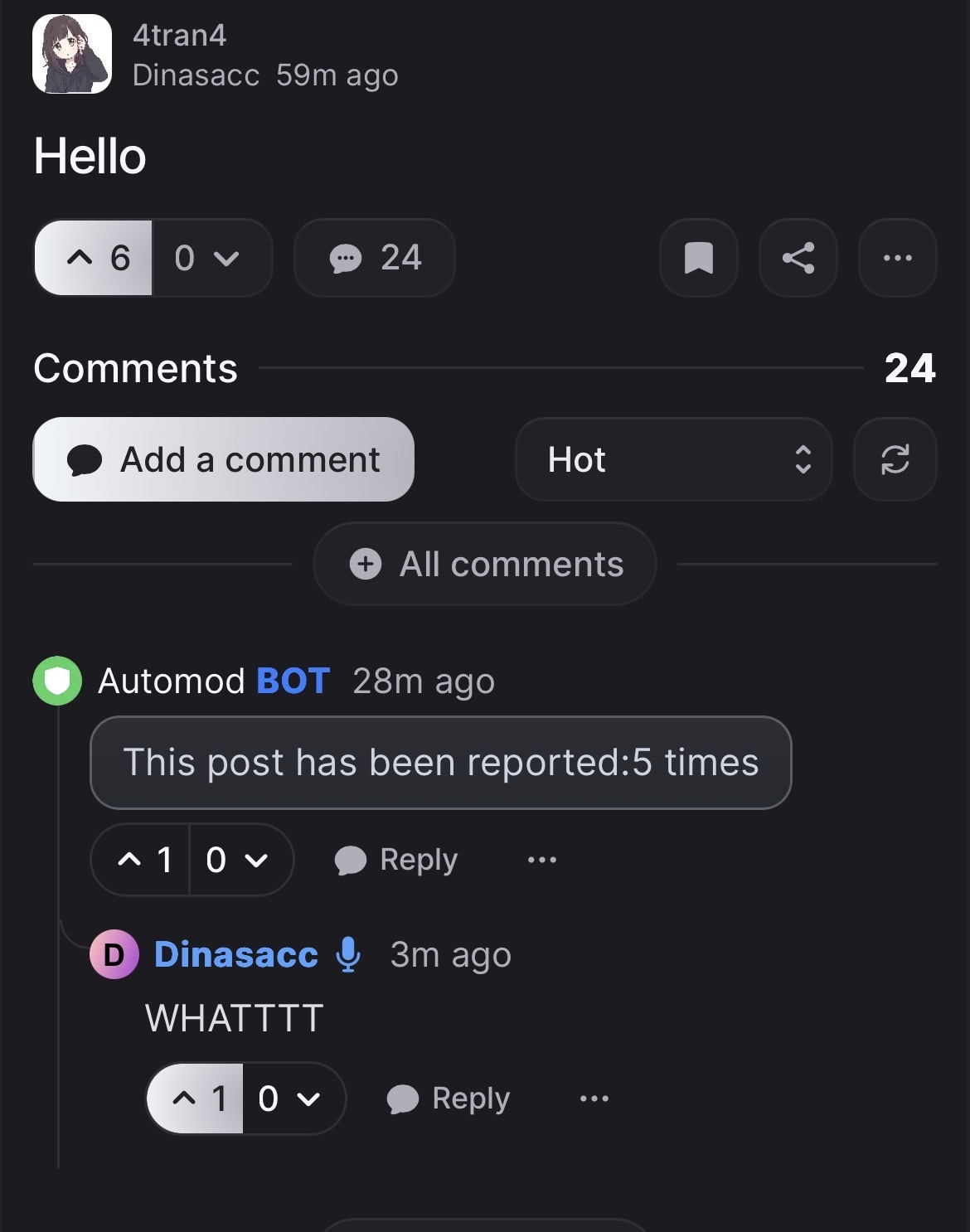
Task: Open the Hot sort dropdown
Action: tap(673, 459)
